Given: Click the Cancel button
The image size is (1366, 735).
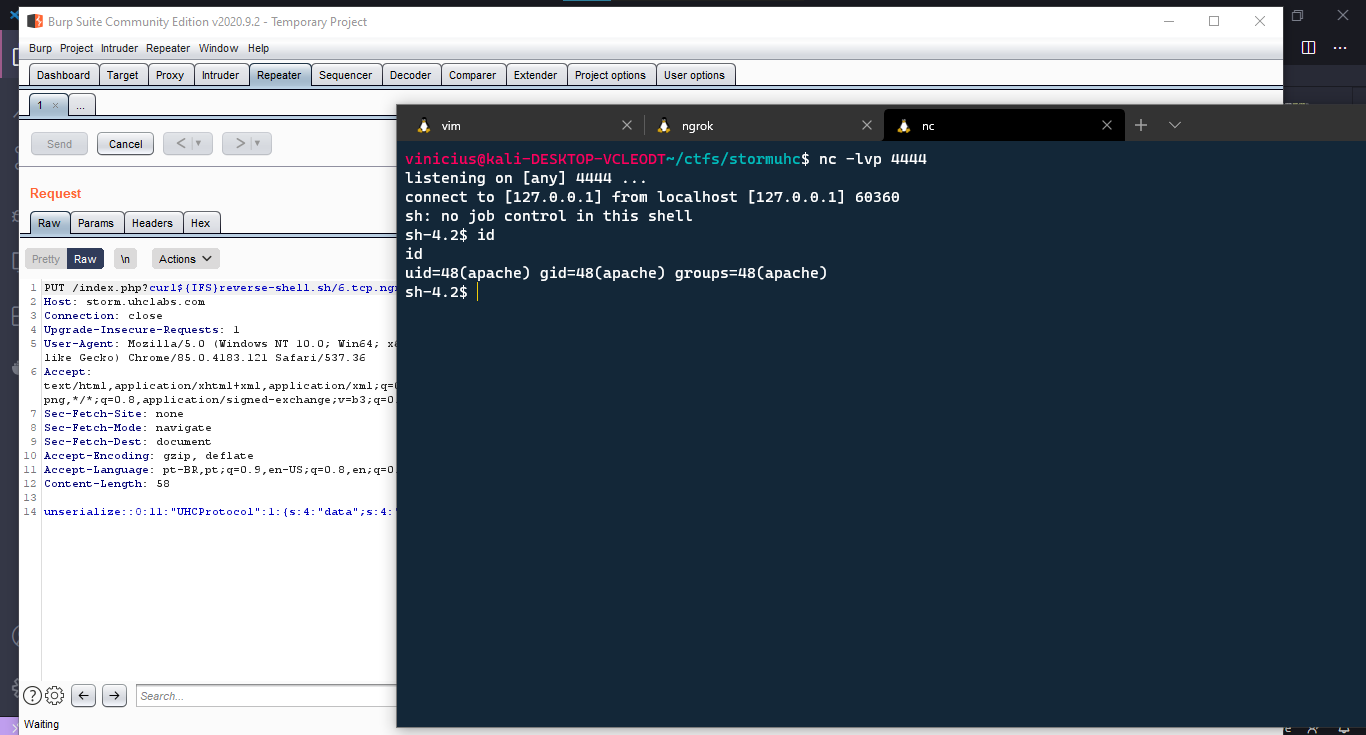Looking at the screenshot, I should tap(126, 144).
